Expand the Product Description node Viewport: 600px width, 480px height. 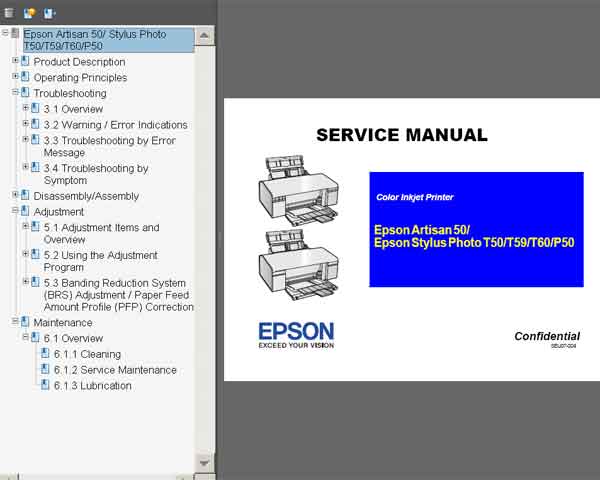(15, 60)
